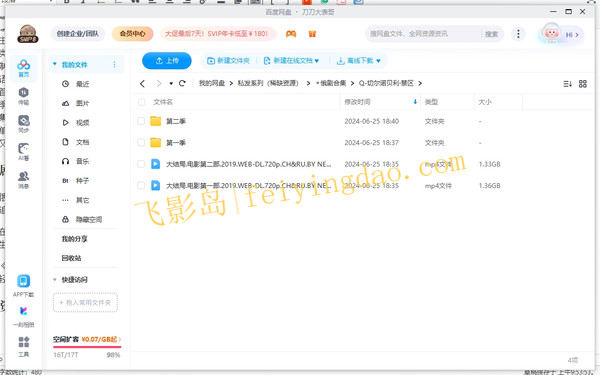Screen dimensions: 600x375
Task: Click the 第二季 folder icon
Action: click(155, 121)
